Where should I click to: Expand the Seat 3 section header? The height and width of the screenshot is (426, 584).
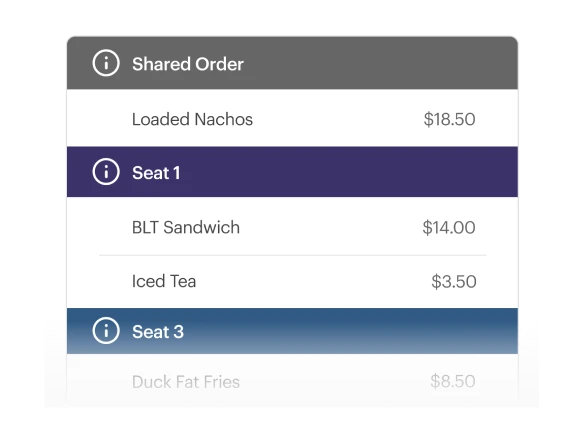(x=292, y=331)
